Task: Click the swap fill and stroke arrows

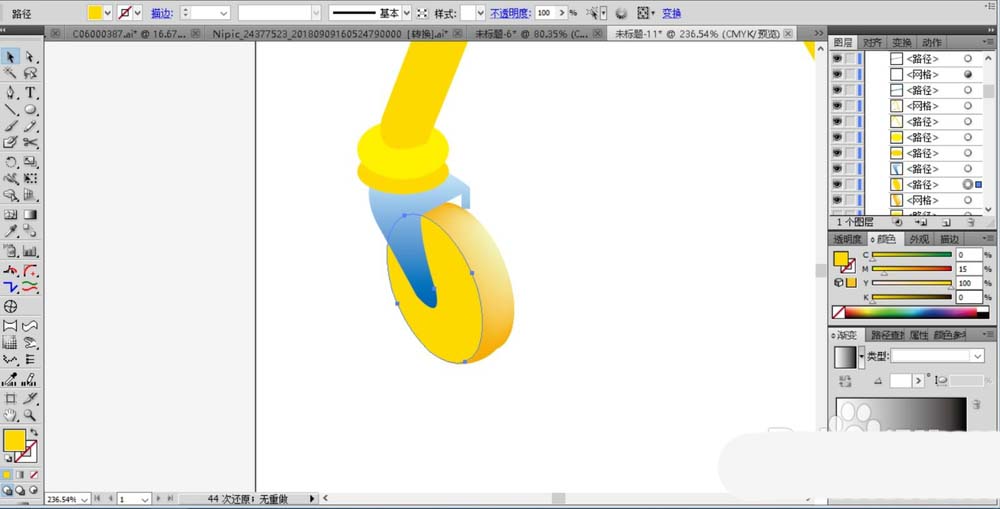Action: tap(34, 432)
